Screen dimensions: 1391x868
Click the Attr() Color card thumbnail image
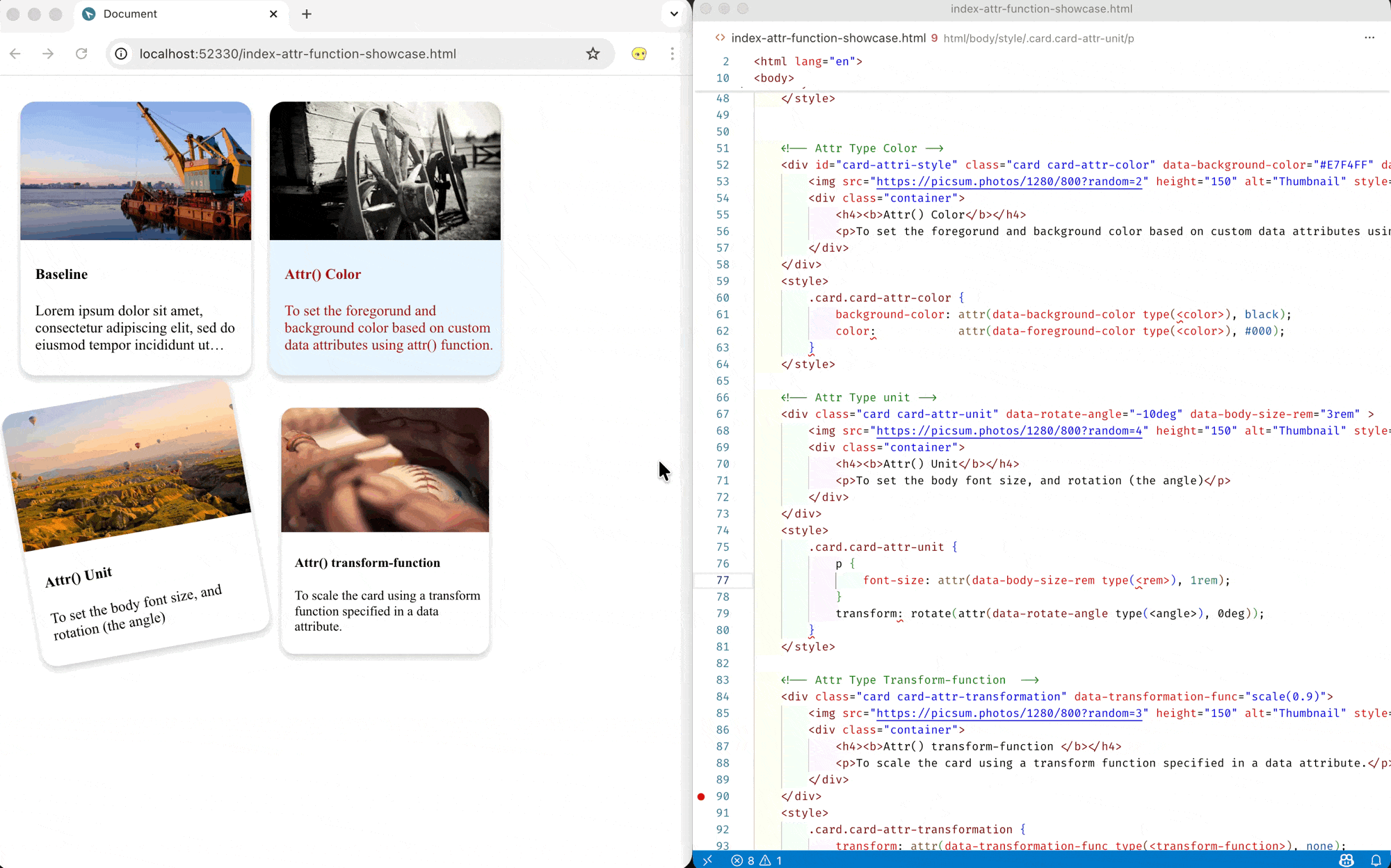[x=385, y=171]
